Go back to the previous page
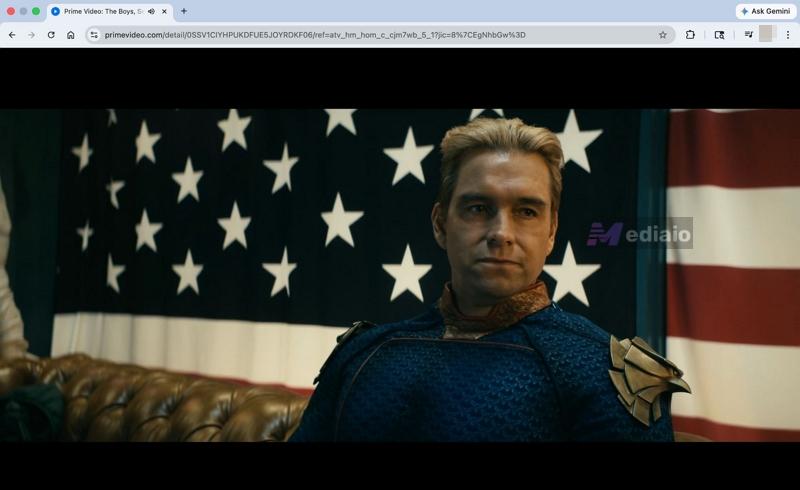Screen dimensions: 800x490 tap(12, 35)
